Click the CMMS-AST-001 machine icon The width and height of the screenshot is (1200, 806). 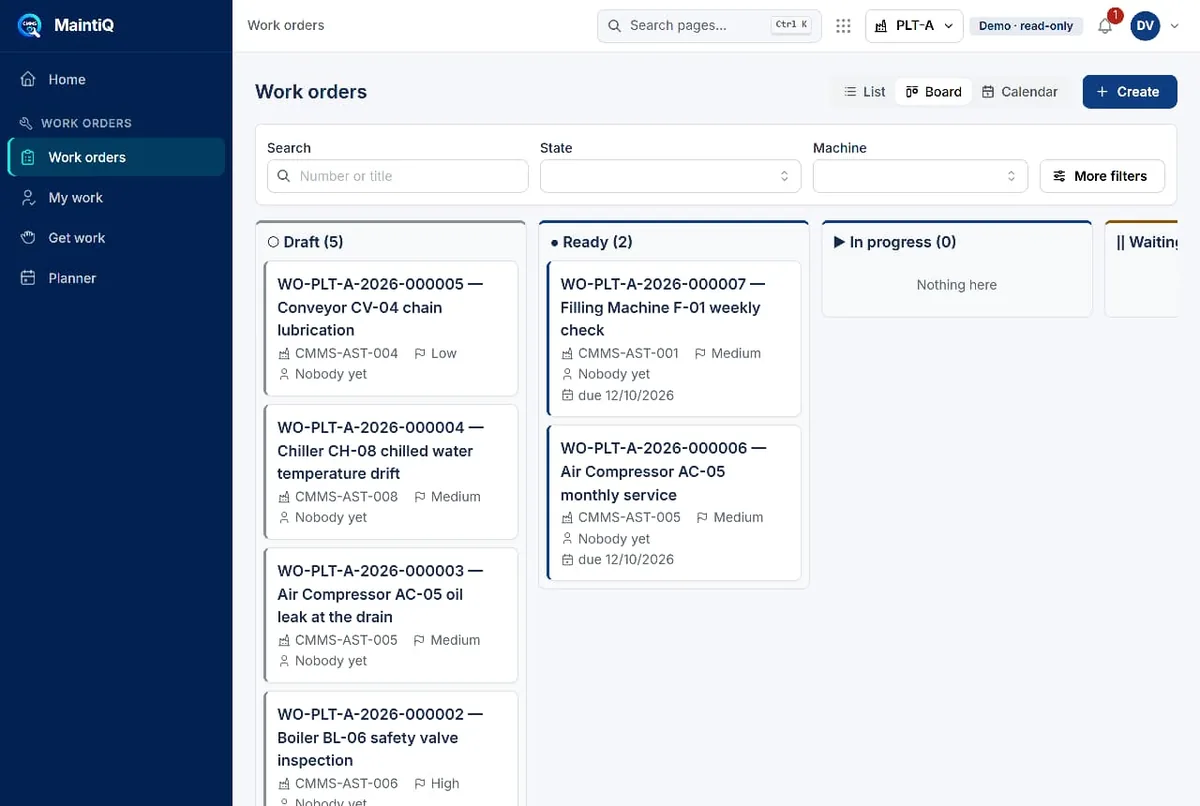click(568, 353)
